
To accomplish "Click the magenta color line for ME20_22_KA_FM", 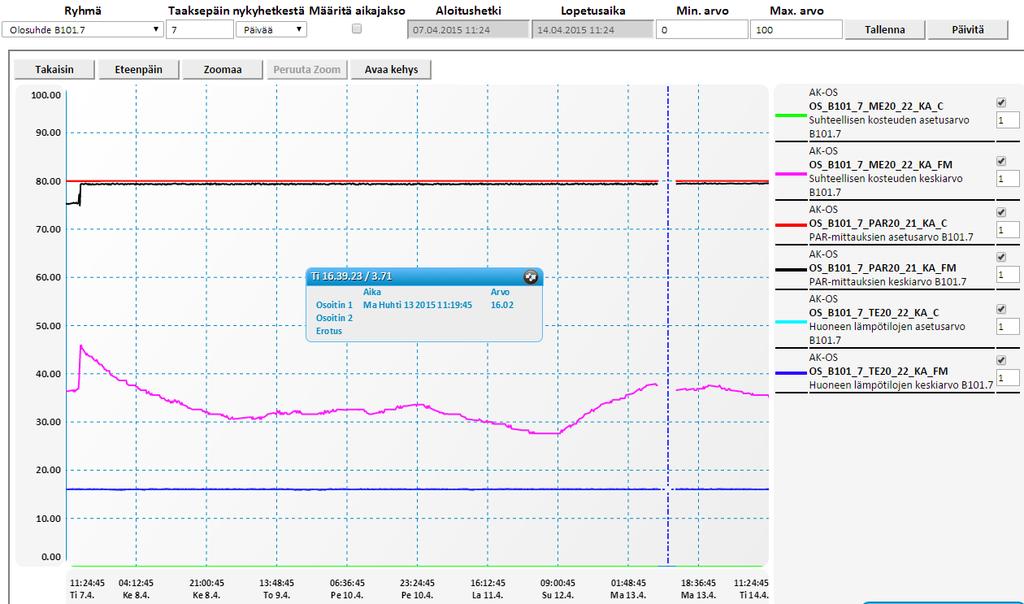I will tap(791, 174).
